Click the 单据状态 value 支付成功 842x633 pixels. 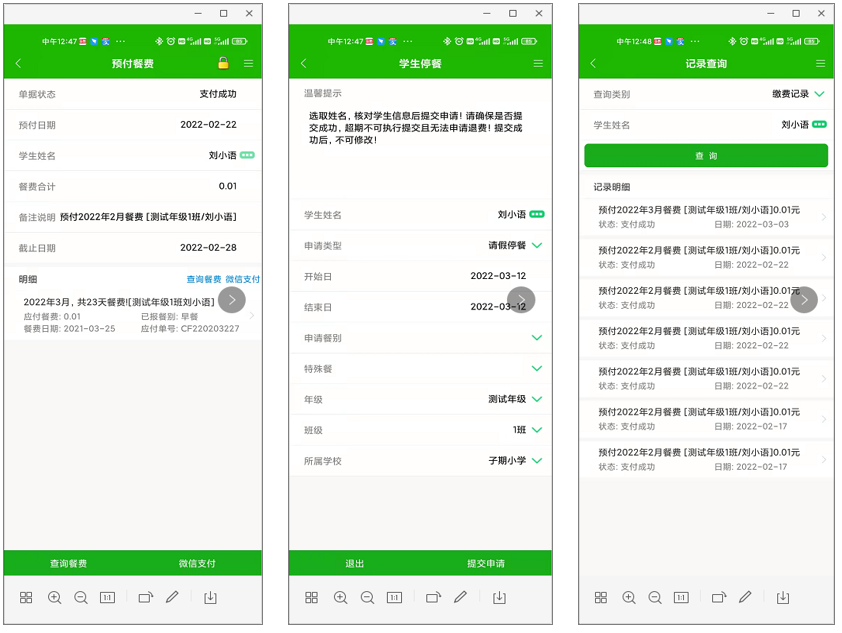click(x=218, y=94)
